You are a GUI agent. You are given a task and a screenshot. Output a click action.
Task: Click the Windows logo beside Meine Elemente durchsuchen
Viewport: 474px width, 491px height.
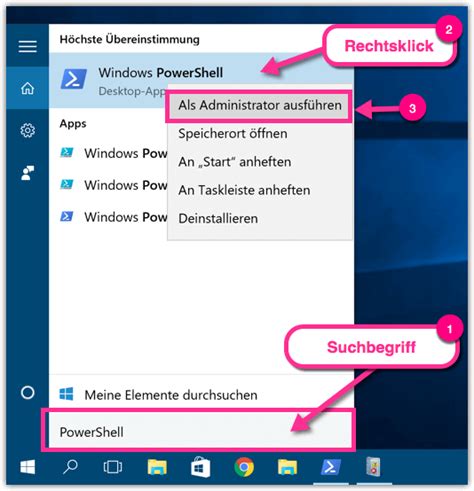pyautogui.click(x=66, y=394)
